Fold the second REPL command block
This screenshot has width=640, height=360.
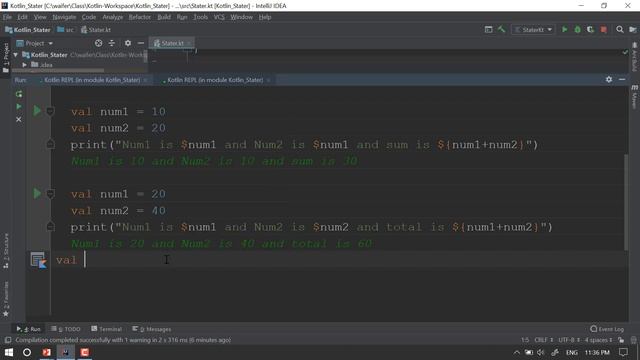[50, 193]
